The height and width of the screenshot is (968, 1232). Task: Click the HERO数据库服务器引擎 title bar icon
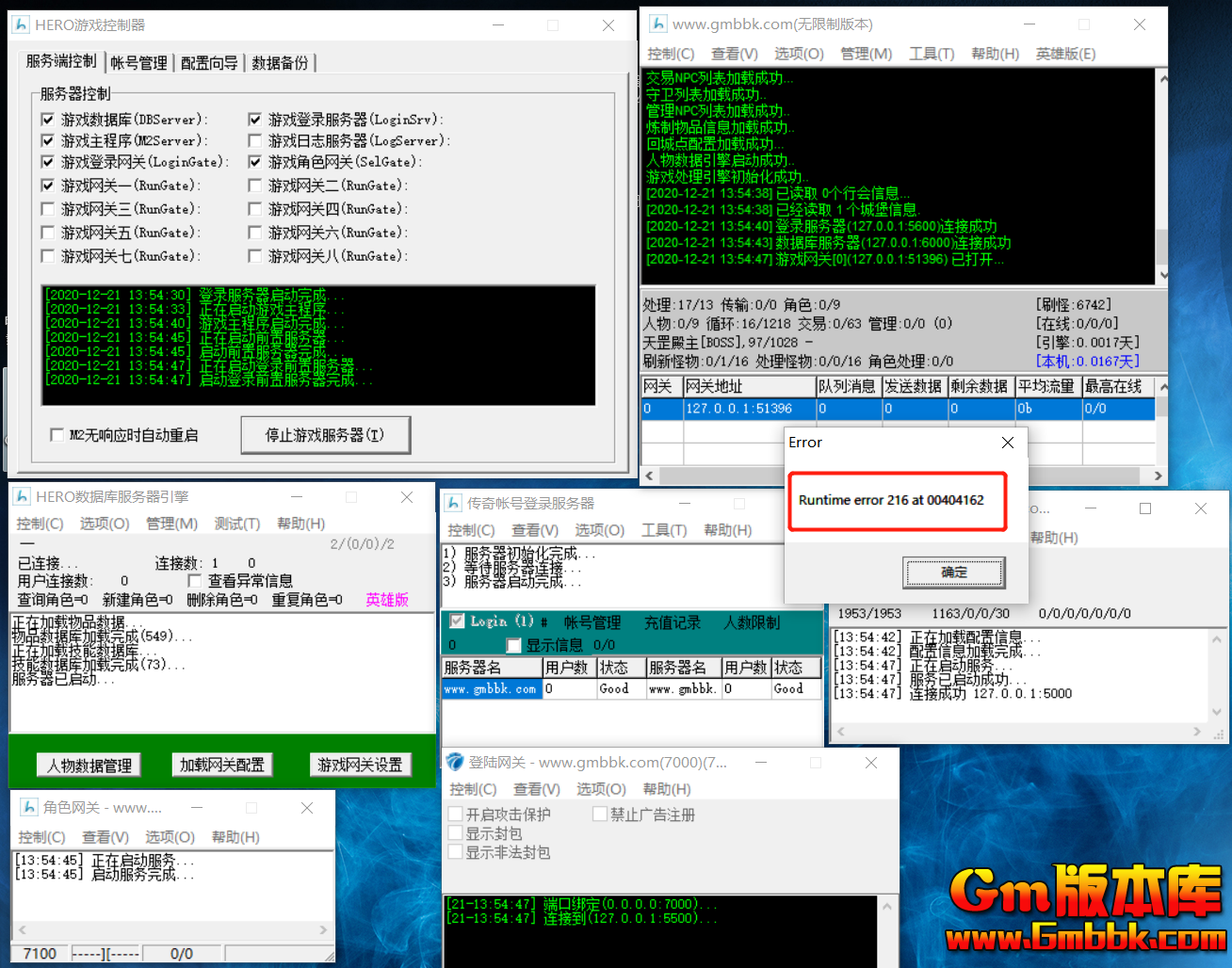[x=22, y=496]
